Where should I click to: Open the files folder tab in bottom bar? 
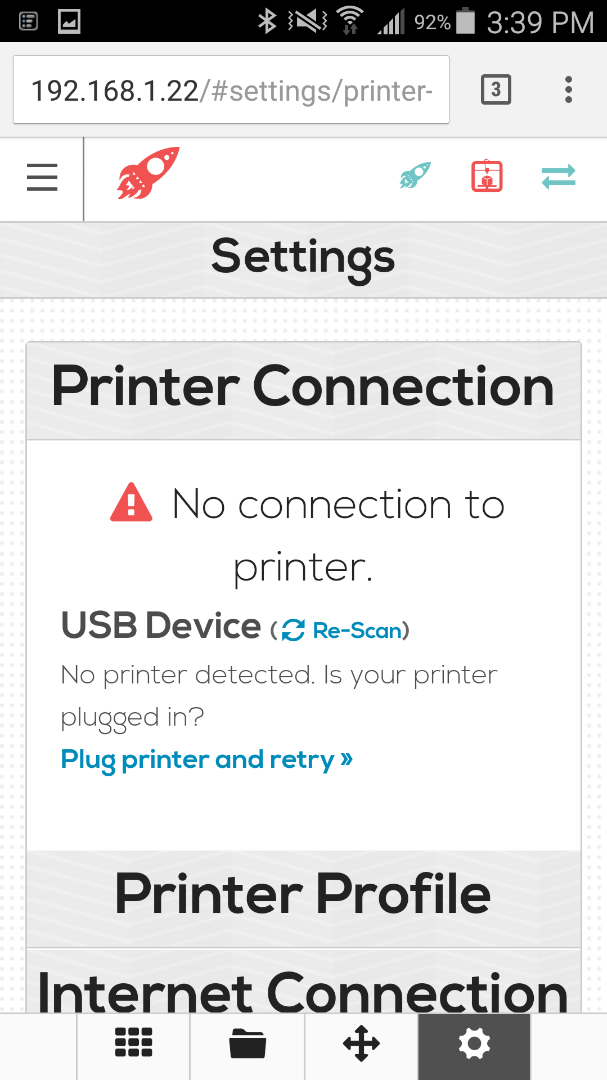(x=247, y=1045)
